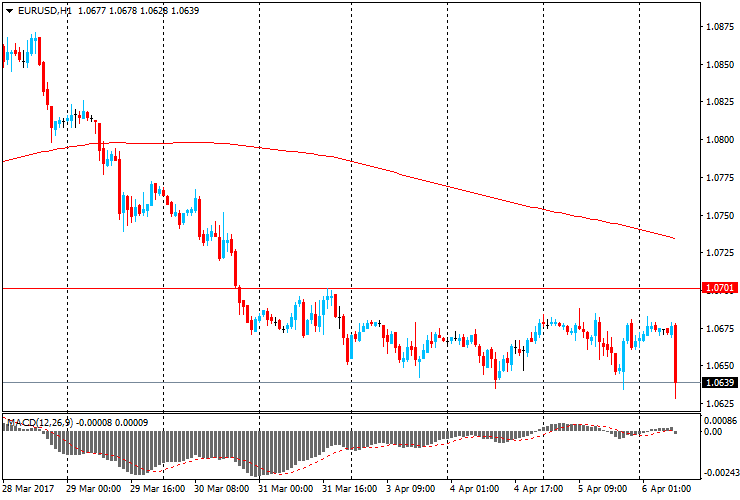This screenshot has width=740, height=500.
Task: Click the OHLC values 1.0677 1.0678 1.0628 1.0639
Action: click(x=138, y=10)
